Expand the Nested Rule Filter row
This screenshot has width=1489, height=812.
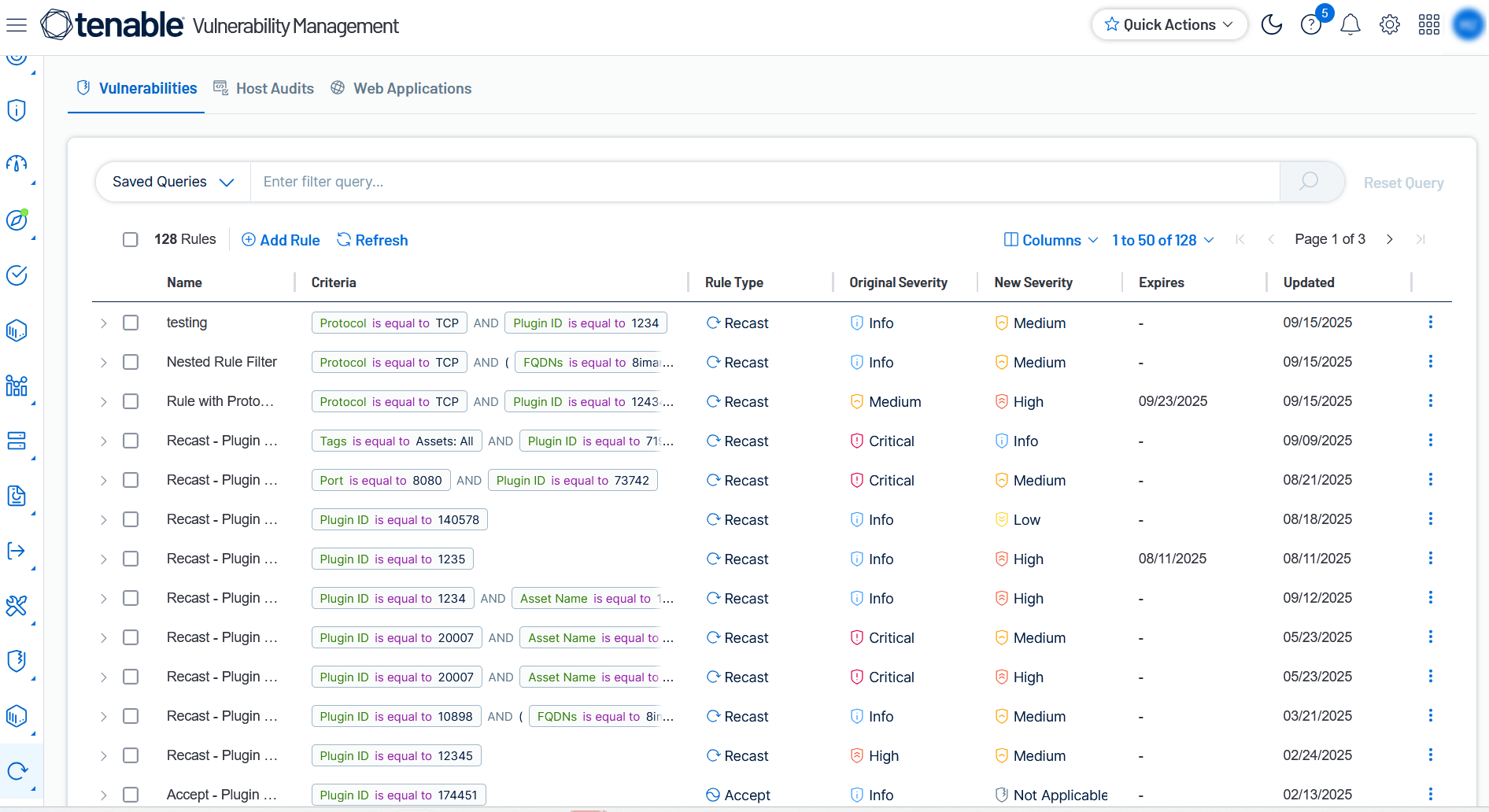[x=103, y=363]
